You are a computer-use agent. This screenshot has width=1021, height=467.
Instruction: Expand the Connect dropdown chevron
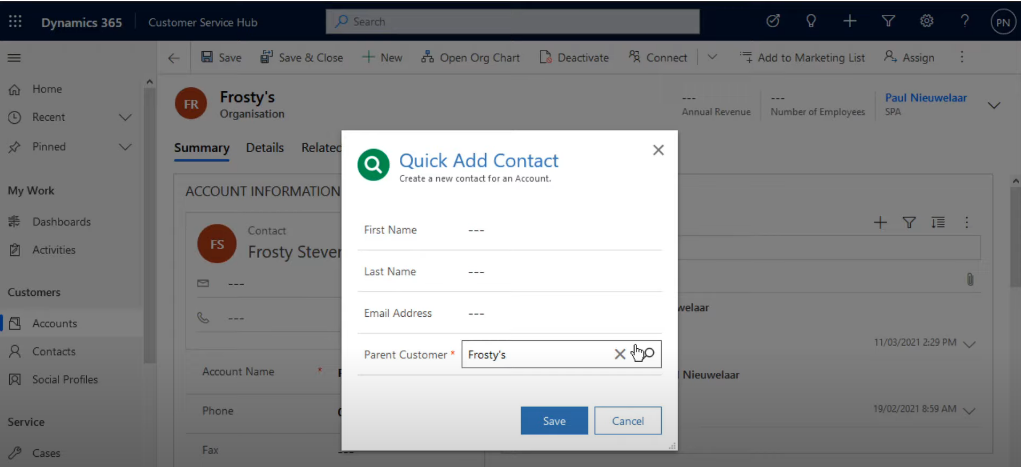pyautogui.click(x=712, y=57)
